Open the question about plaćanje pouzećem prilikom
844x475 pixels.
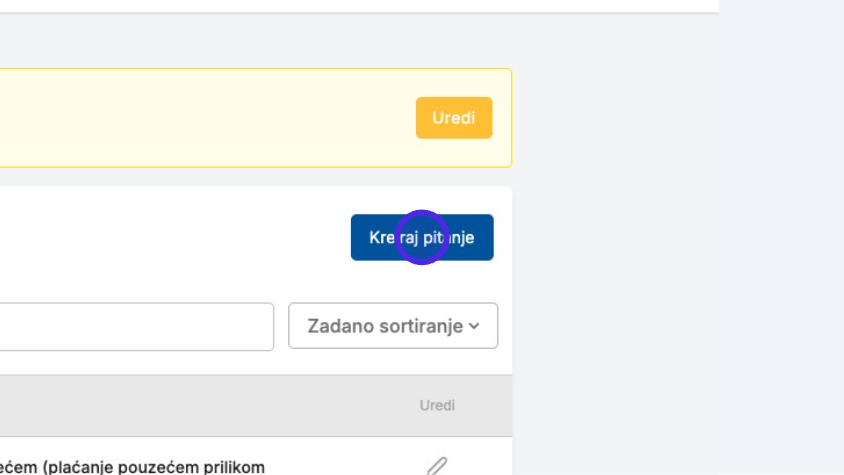(x=132, y=467)
